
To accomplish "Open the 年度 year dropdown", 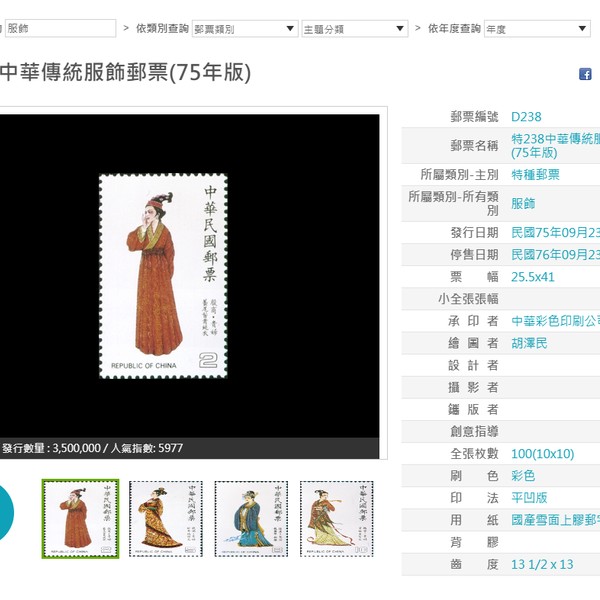I will click(537, 29).
